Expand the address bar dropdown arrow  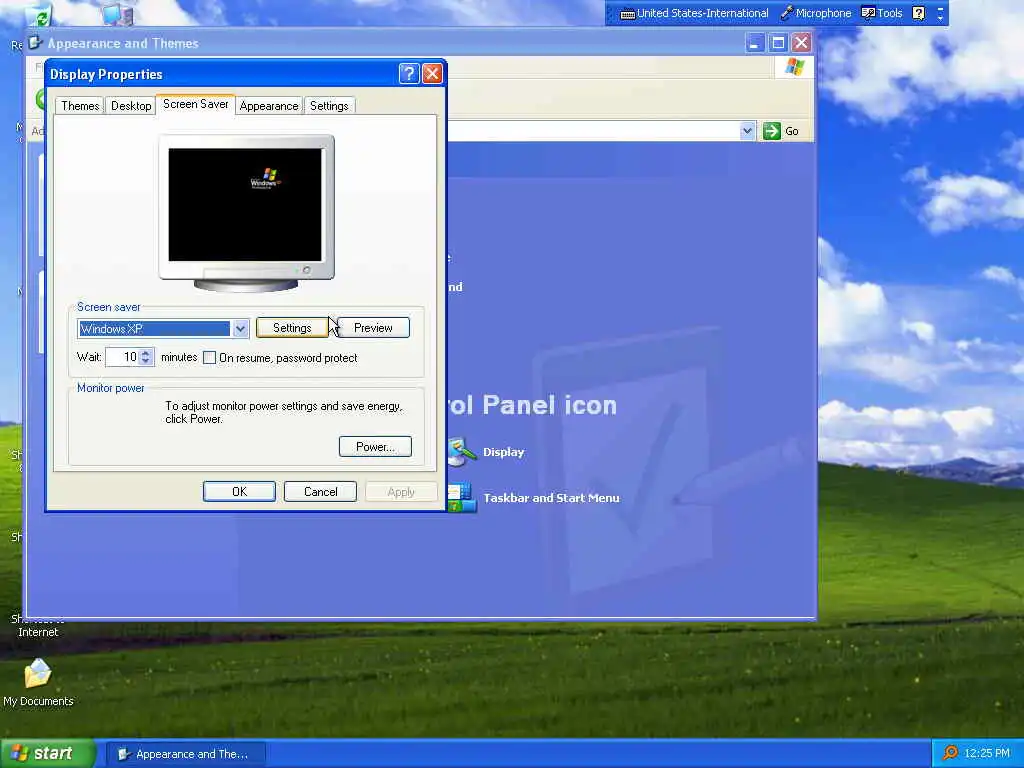click(x=747, y=131)
